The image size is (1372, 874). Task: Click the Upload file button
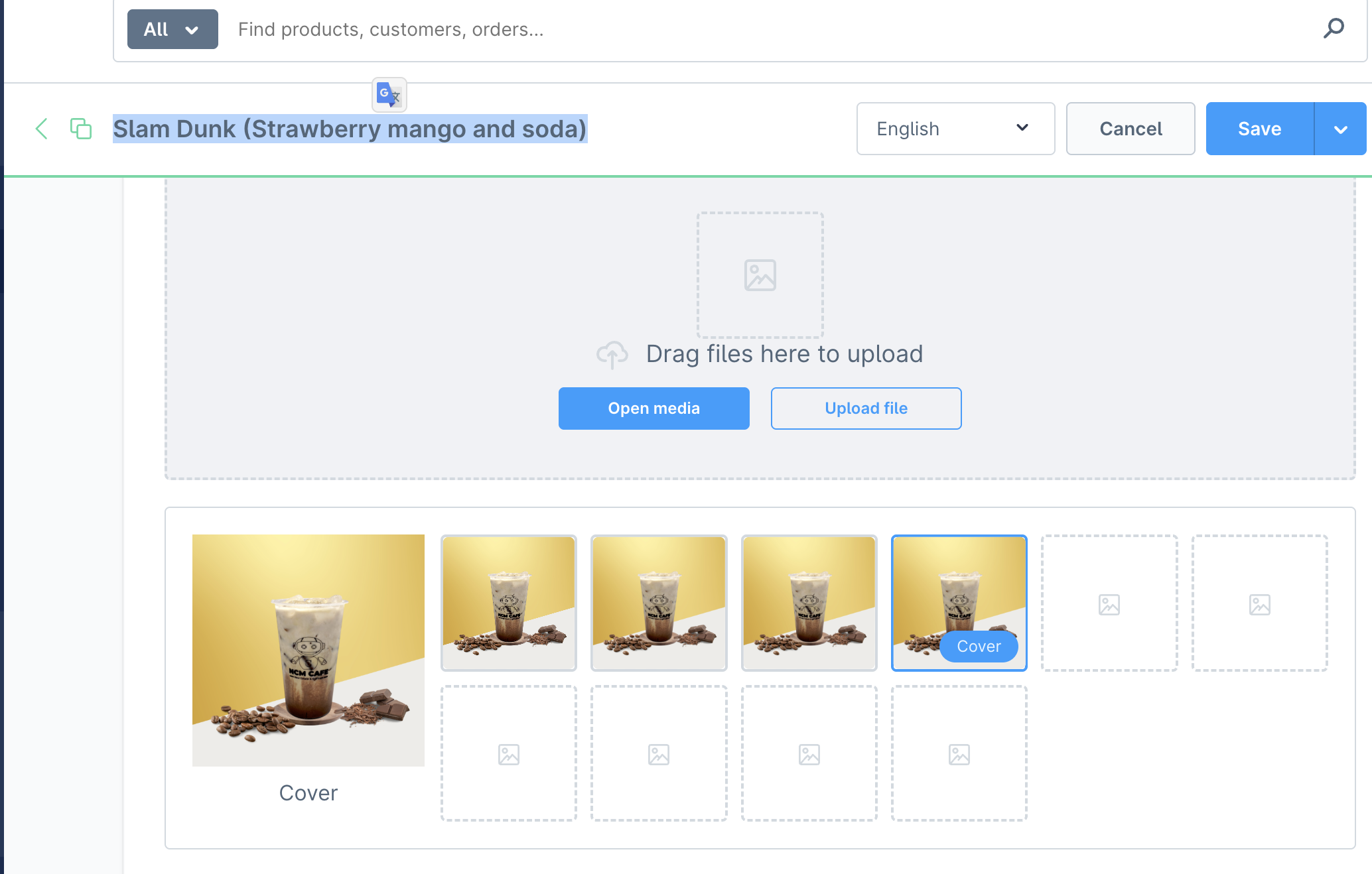866,408
